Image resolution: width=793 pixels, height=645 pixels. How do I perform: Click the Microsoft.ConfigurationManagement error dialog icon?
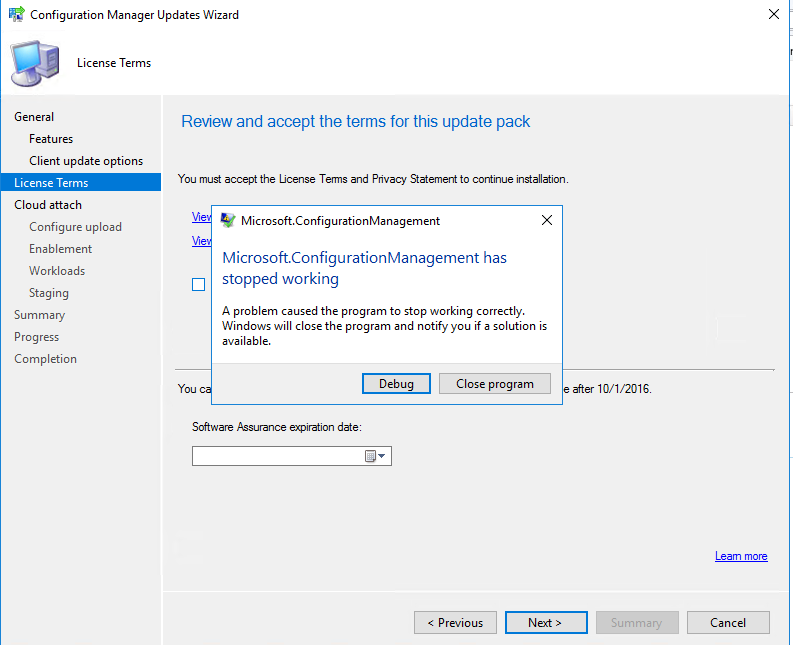click(x=228, y=221)
